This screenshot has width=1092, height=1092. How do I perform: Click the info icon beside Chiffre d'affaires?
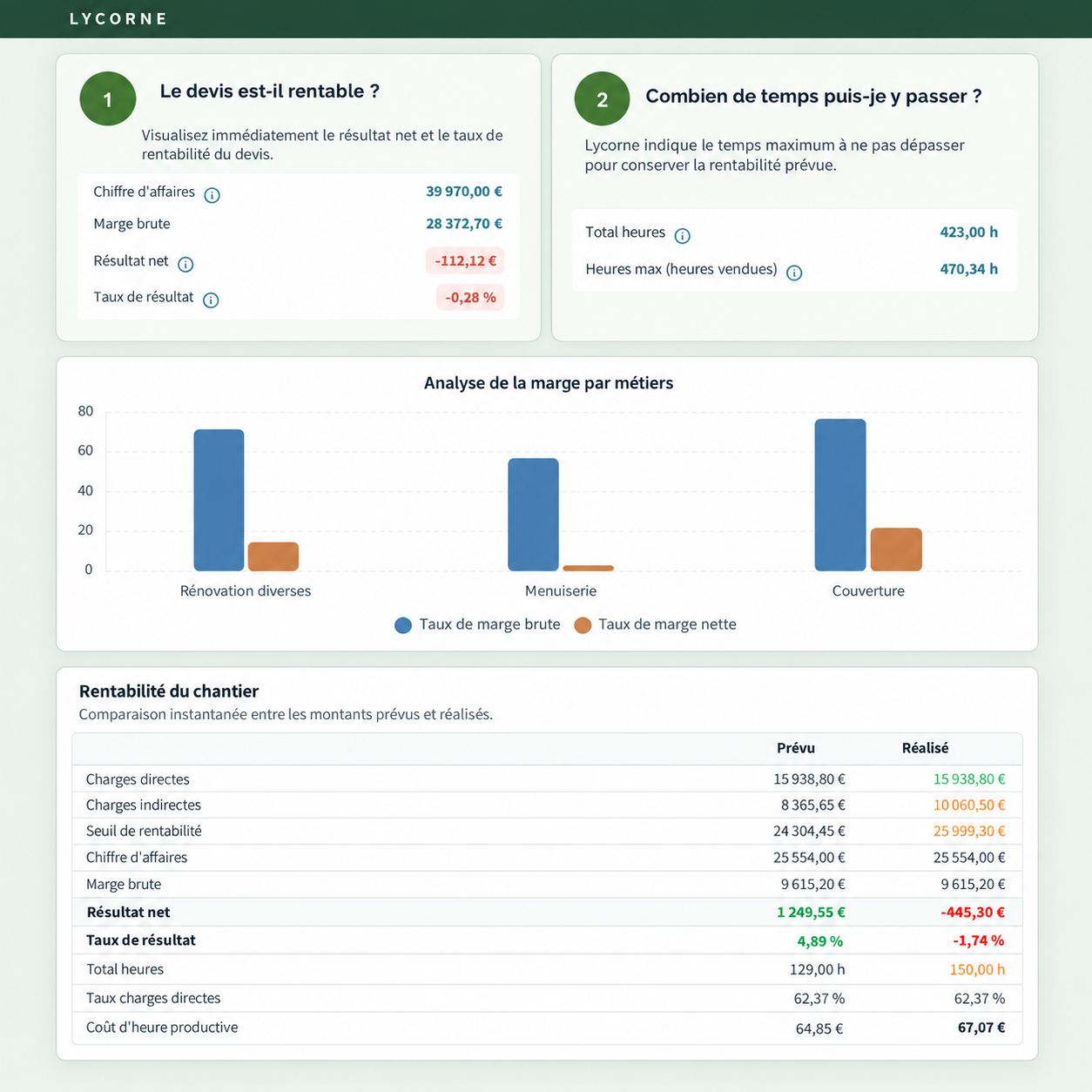pyautogui.click(x=212, y=195)
